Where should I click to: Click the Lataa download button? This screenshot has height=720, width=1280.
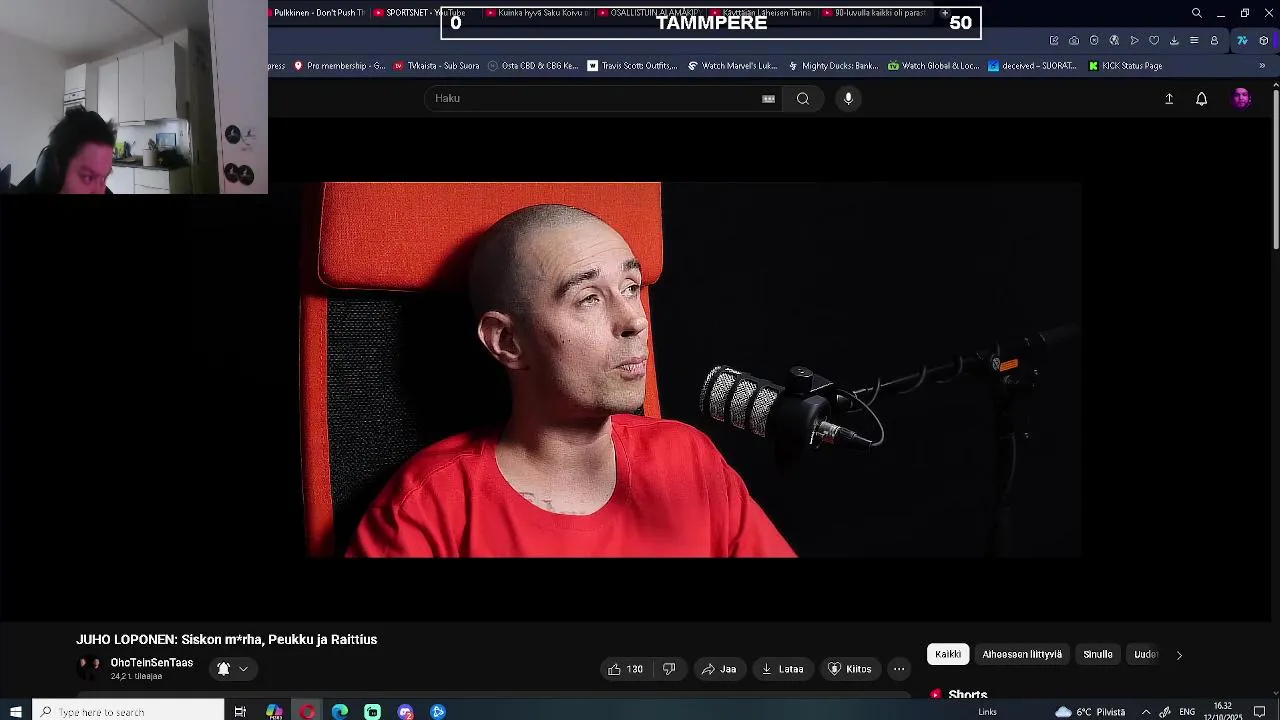[782, 669]
